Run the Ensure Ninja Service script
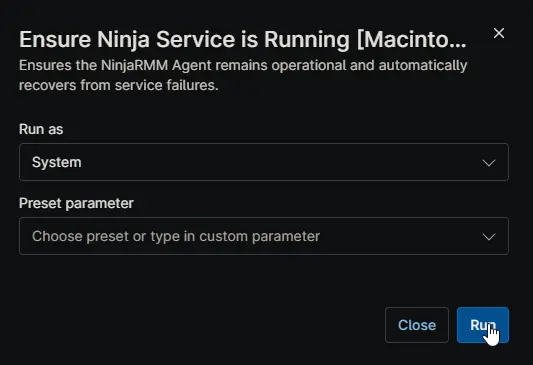This screenshot has height=365, width=533. [x=483, y=325]
